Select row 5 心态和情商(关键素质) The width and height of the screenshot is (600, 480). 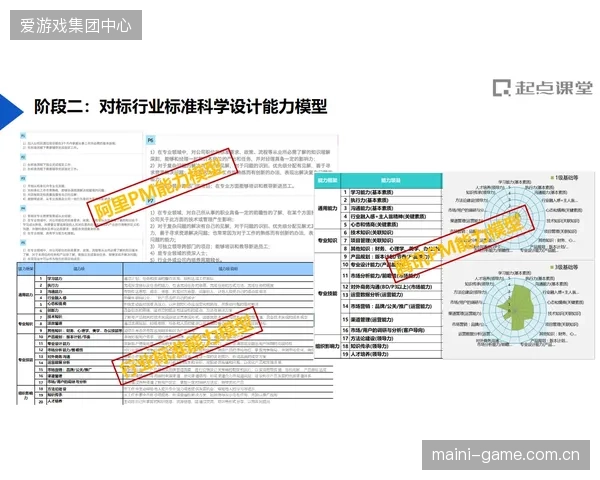pyautogui.click(x=391, y=224)
